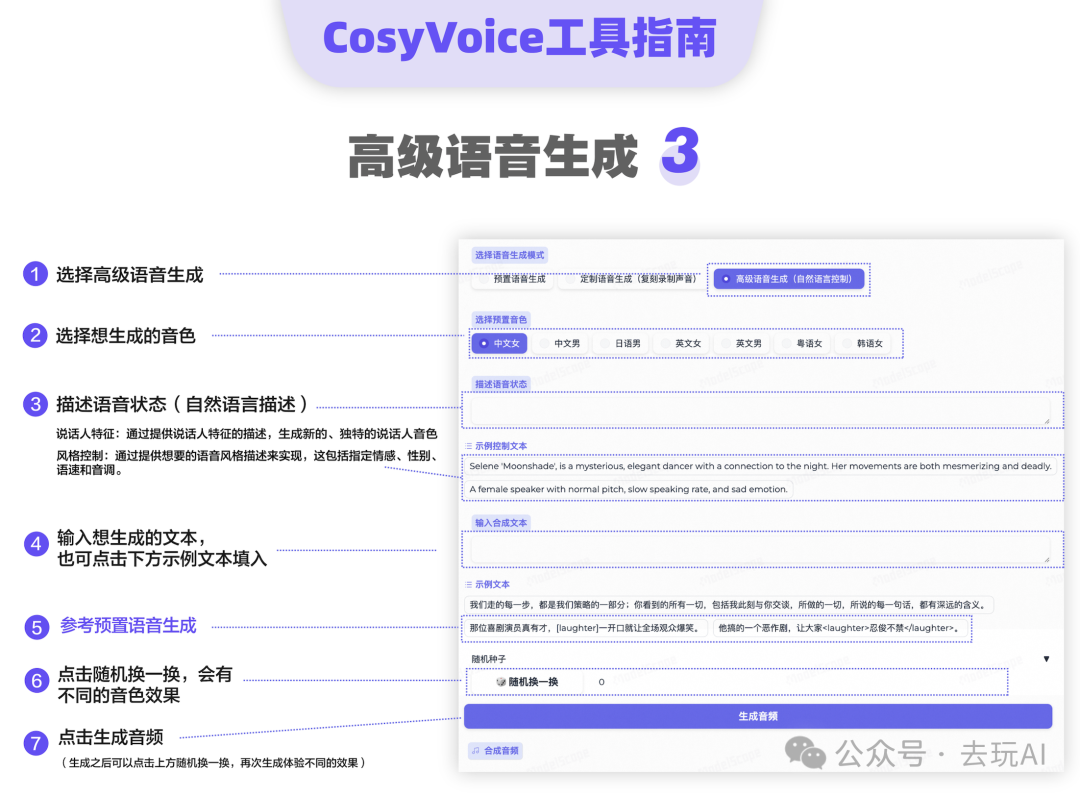Choose the 韩语女 preset voice
The height and width of the screenshot is (797, 1080).
tap(862, 343)
